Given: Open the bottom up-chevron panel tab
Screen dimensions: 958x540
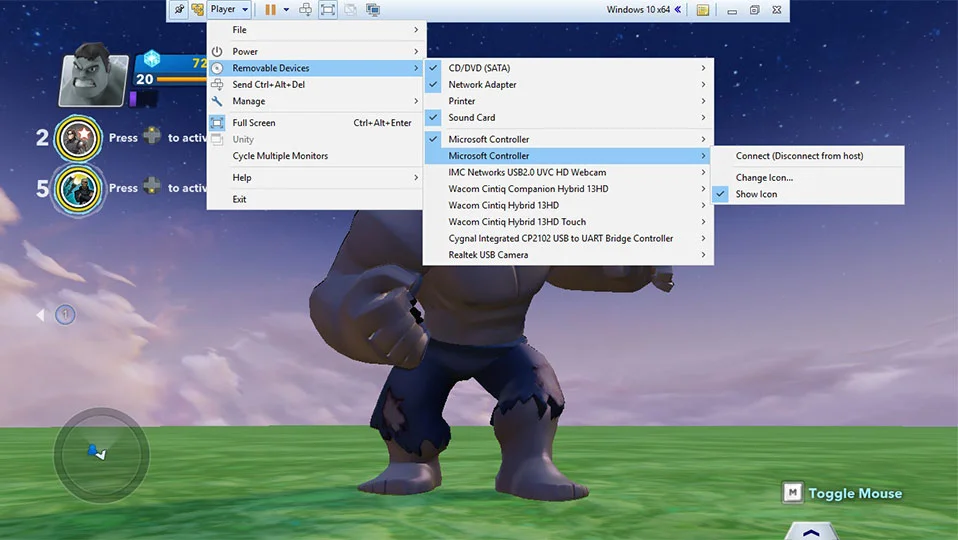Looking at the screenshot, I should 811,531.
